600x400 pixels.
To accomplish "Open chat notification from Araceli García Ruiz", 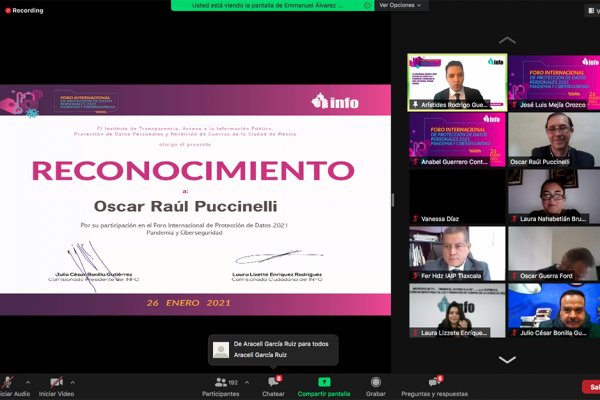I will tap(273, 349).
